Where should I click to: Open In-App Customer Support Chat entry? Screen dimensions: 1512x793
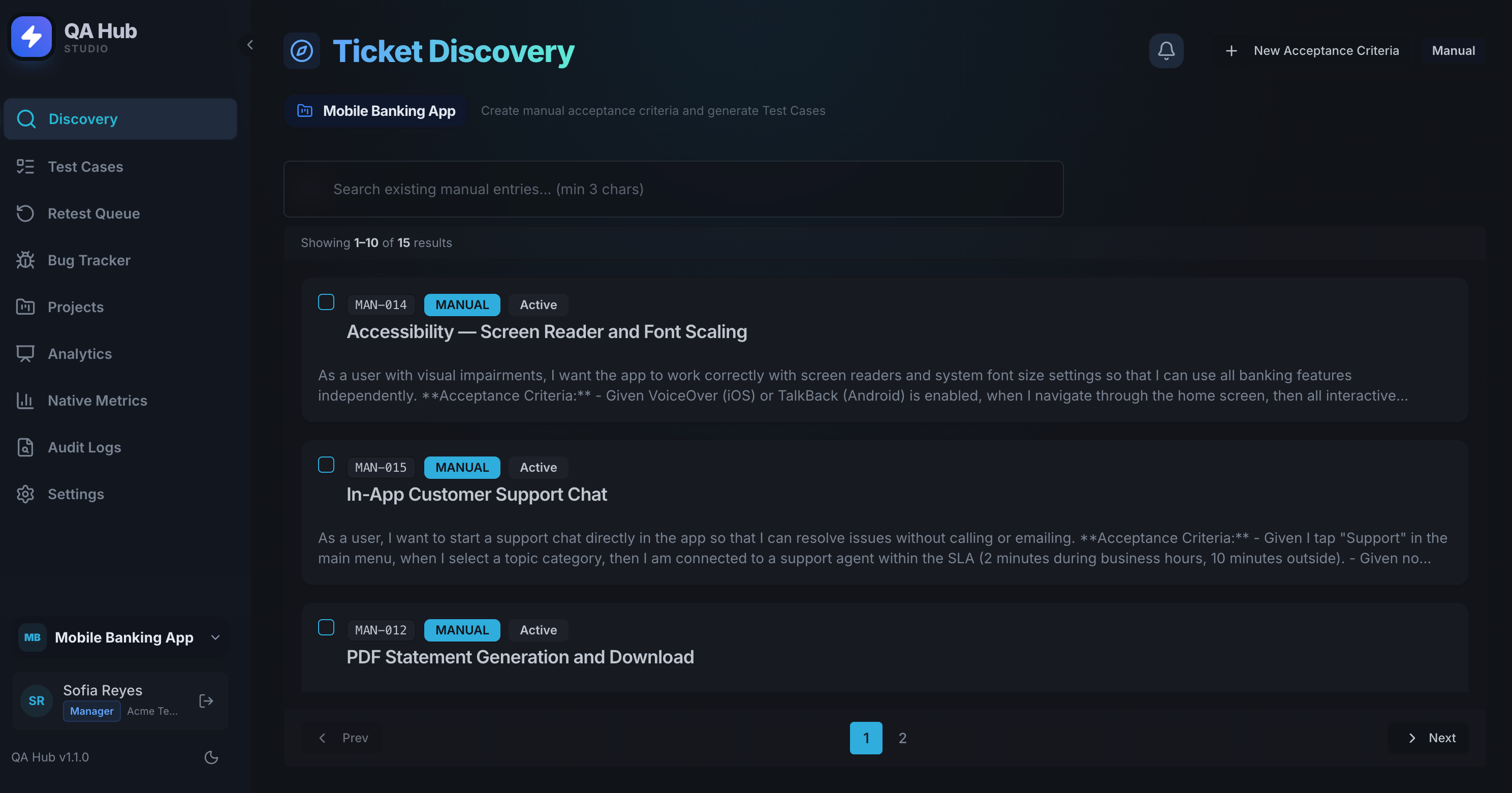click(x=477, y=495)
